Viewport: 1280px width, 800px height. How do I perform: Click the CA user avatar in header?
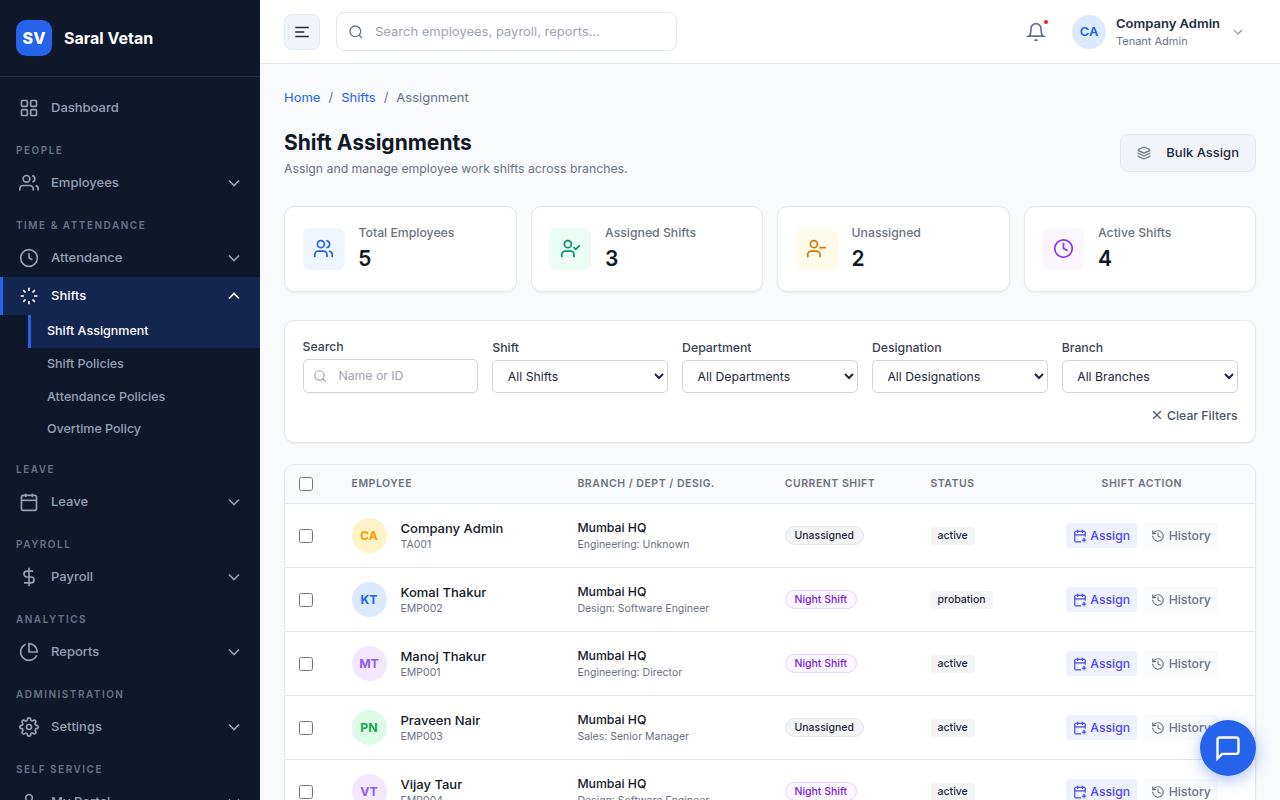tap(1089, 32)
